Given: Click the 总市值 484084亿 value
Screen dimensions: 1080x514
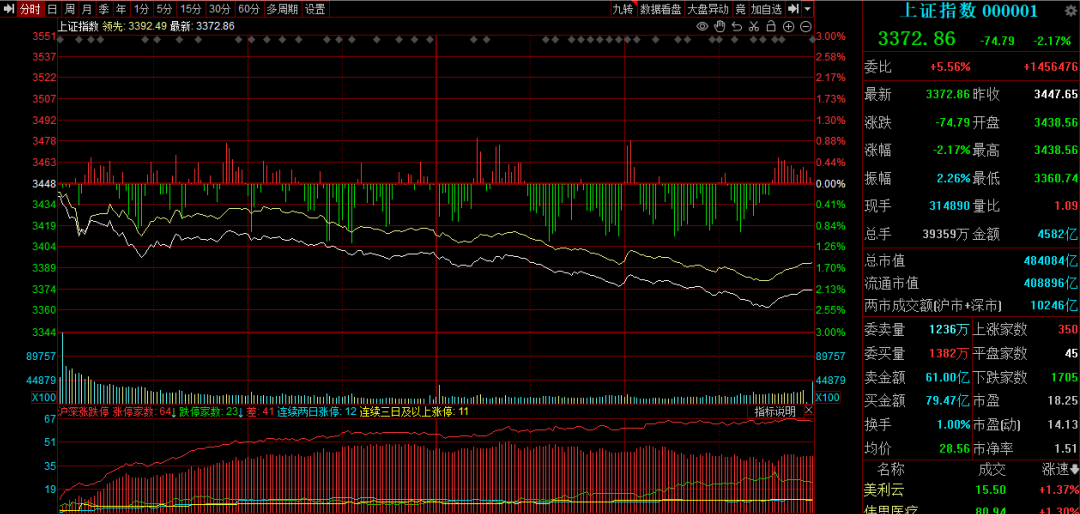Looking at the screenshot, I should pos(1048,262).
